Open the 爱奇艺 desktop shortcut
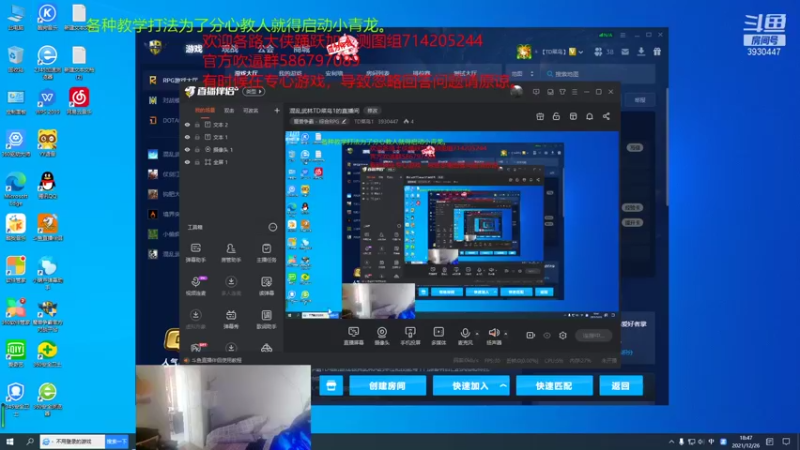Image resolution: width=800 pixels, height=450 pixels. (x=16, y=353)
